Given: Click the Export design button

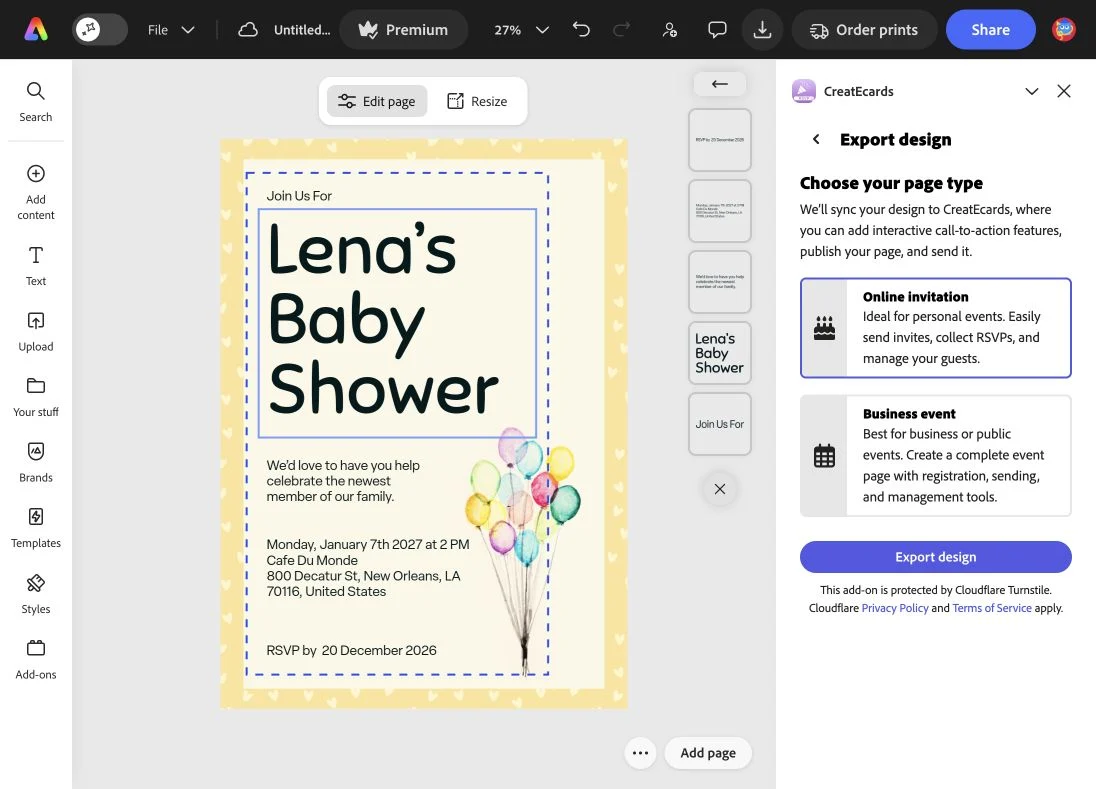Looking at the screenshot, I should pos(935,557).
